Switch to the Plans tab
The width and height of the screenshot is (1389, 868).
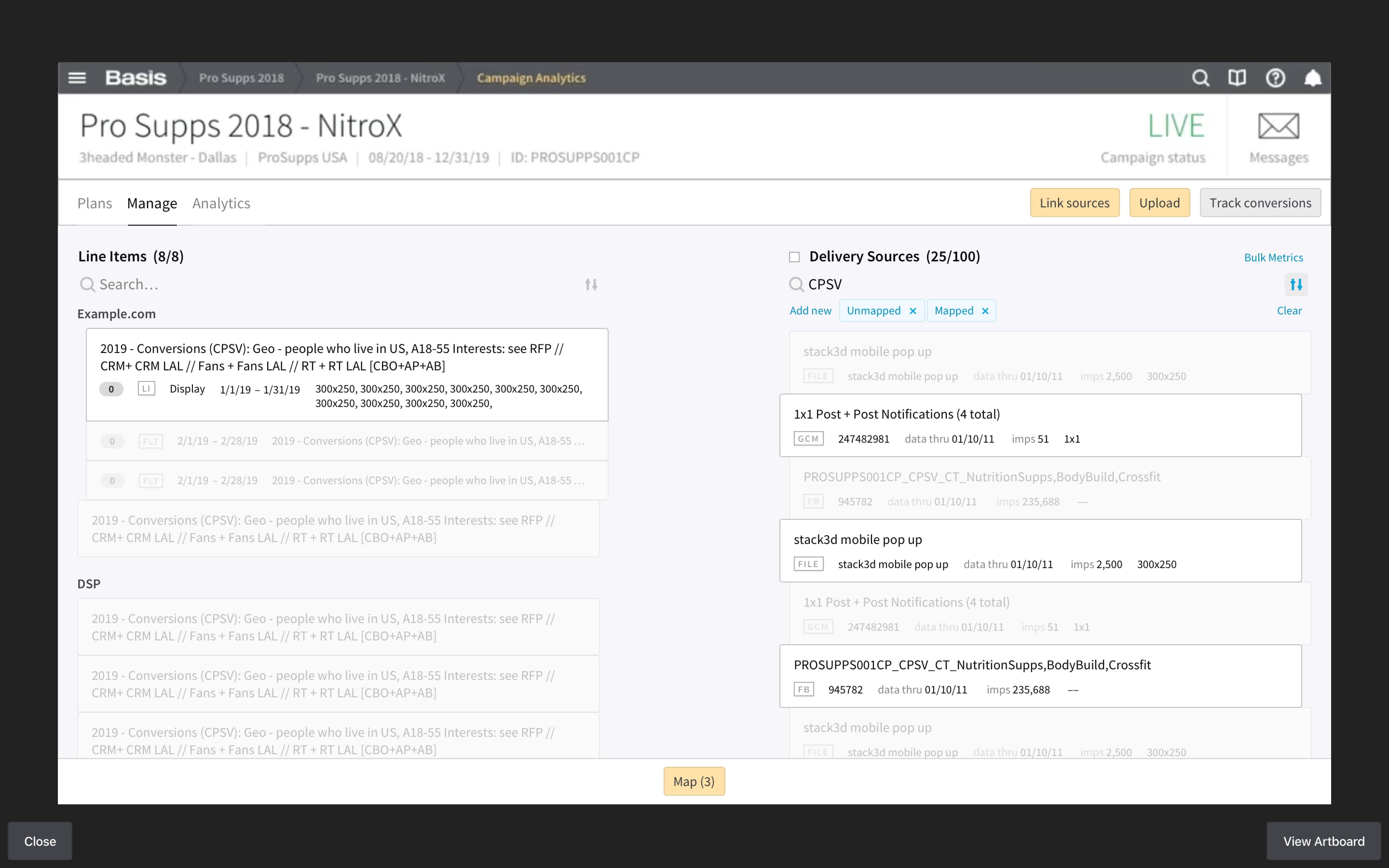95,203
